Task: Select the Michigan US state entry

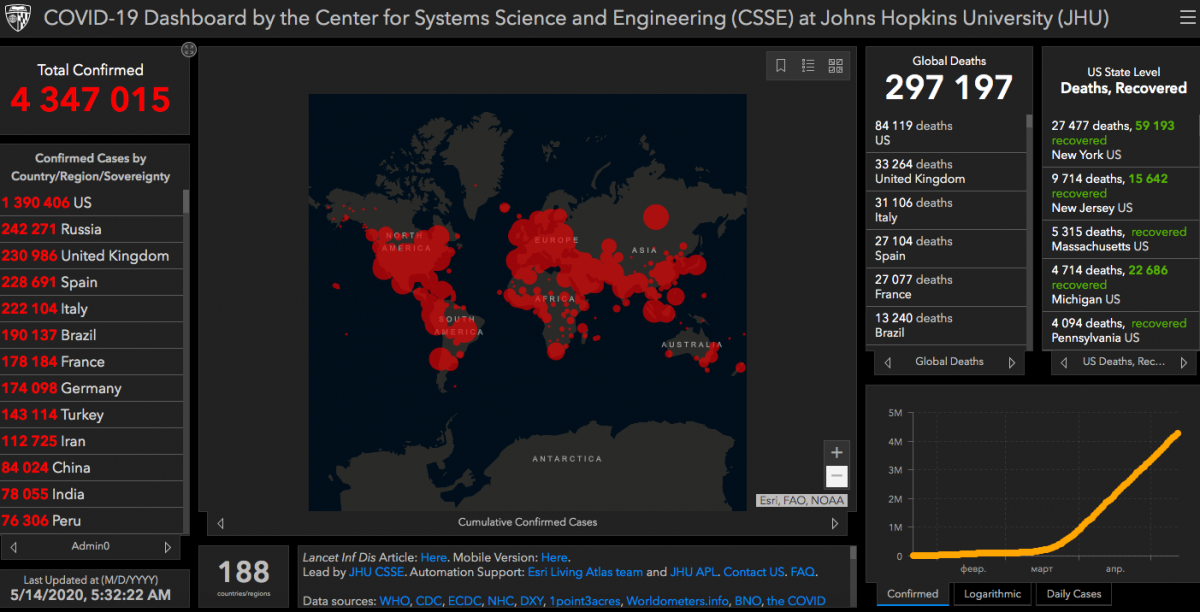Action: (1121, 284)
